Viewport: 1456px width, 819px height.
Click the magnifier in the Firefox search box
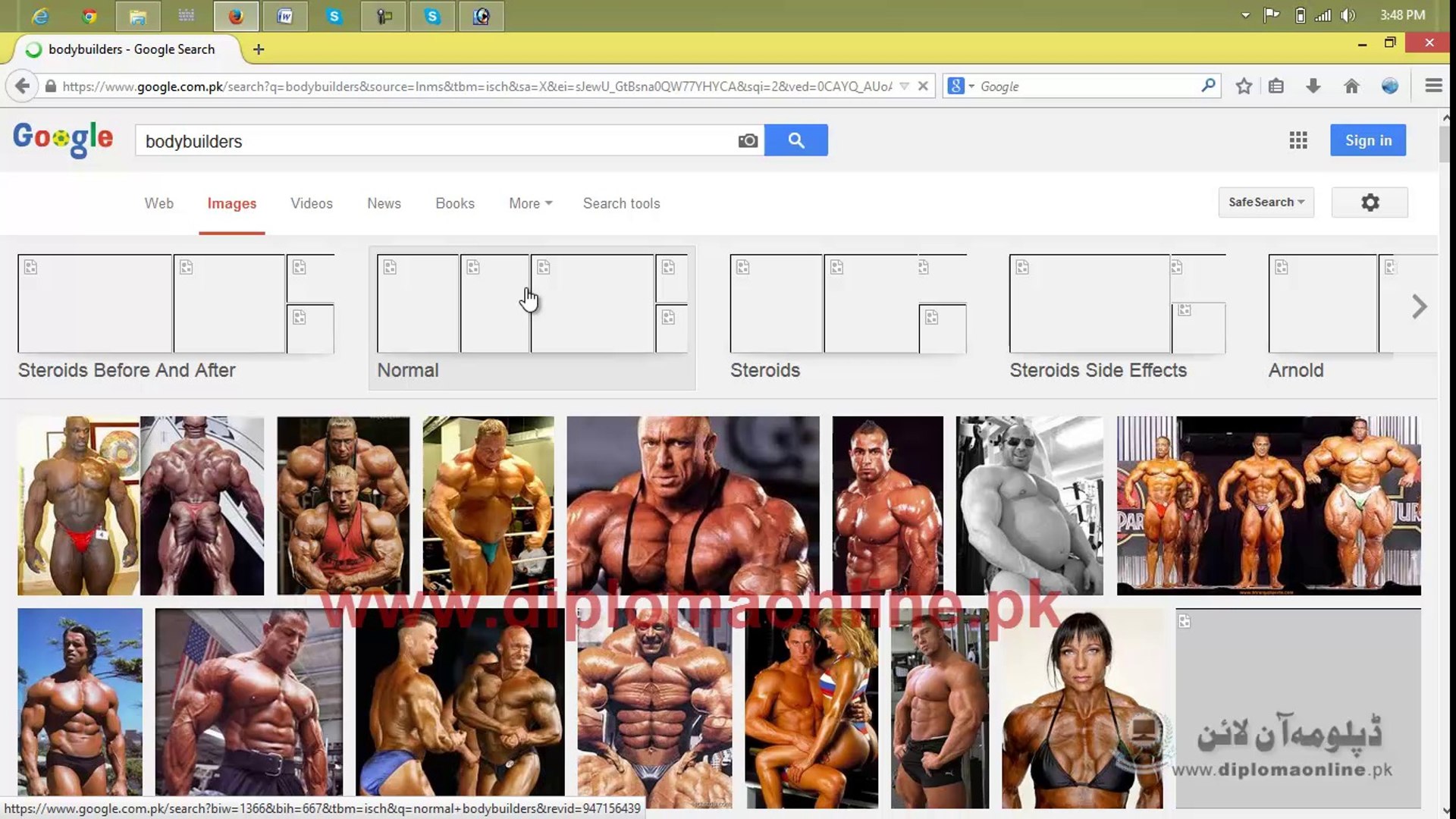pos(1208,86)
